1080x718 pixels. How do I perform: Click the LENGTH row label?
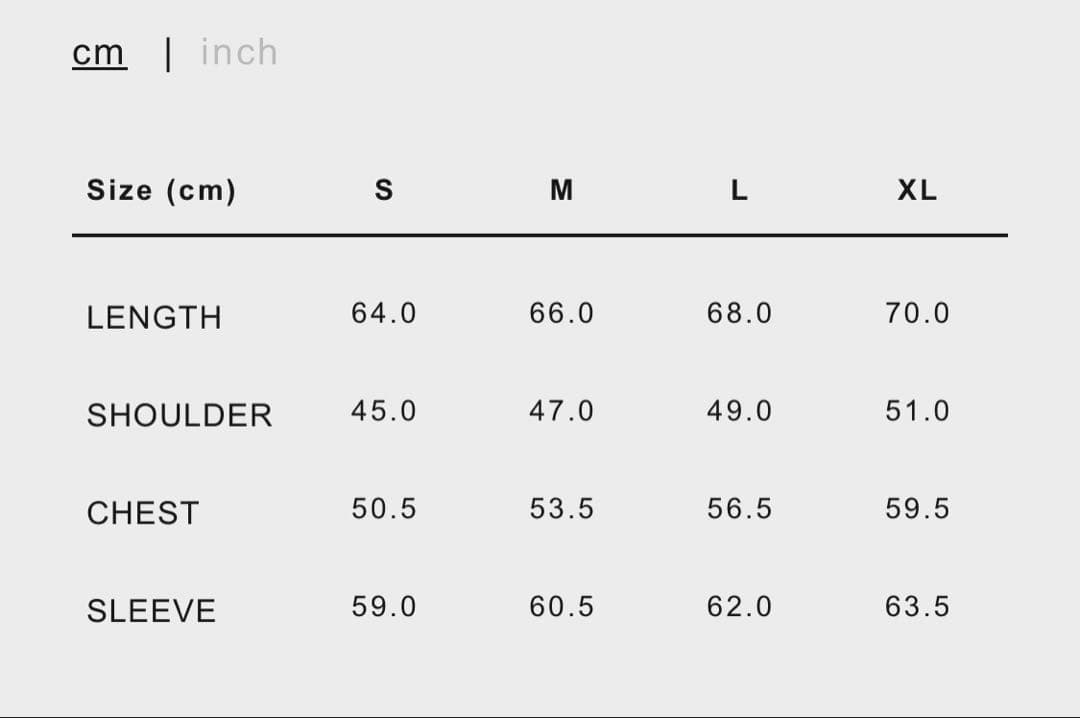tap(154, 317)
